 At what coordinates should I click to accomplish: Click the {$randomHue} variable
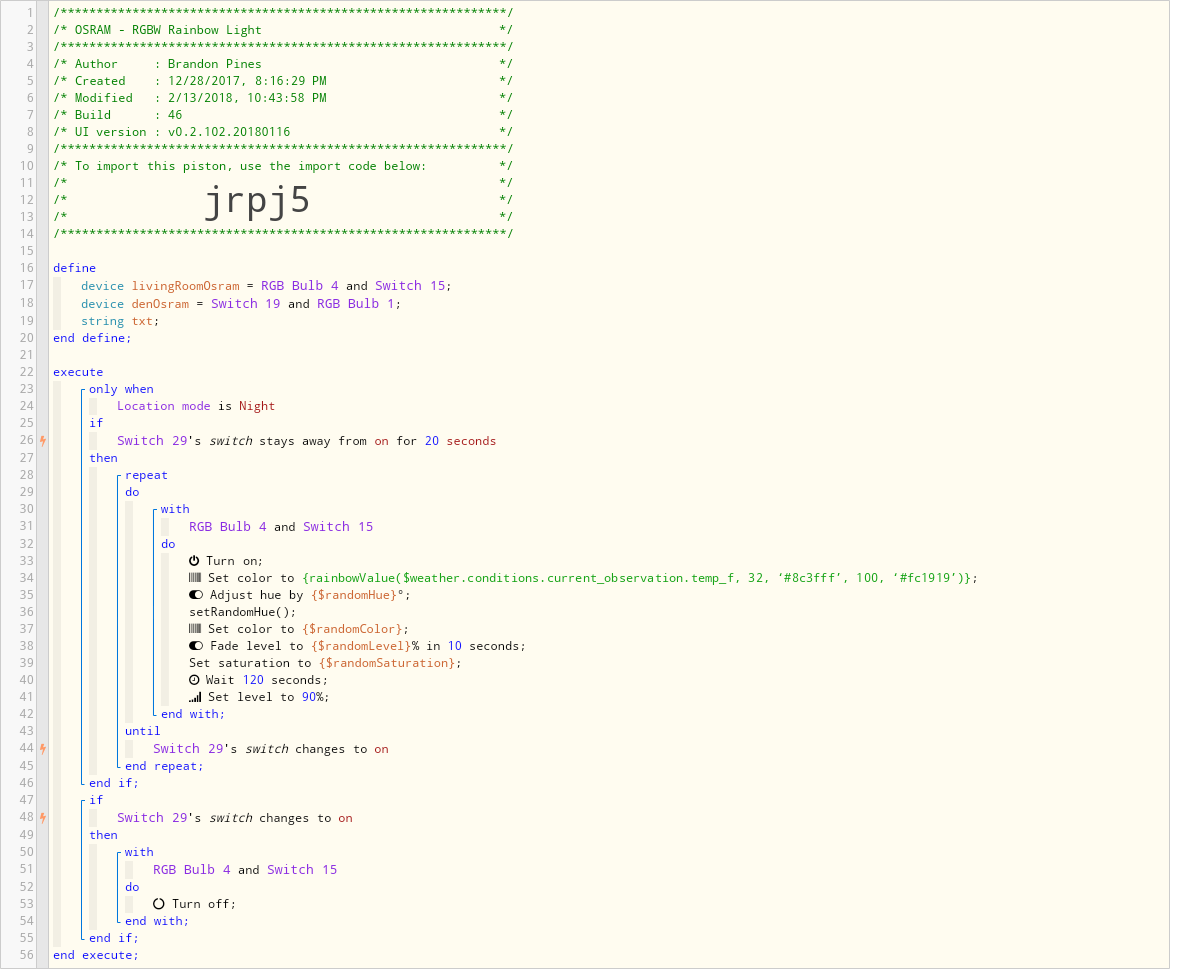click(x=354, y=596)
